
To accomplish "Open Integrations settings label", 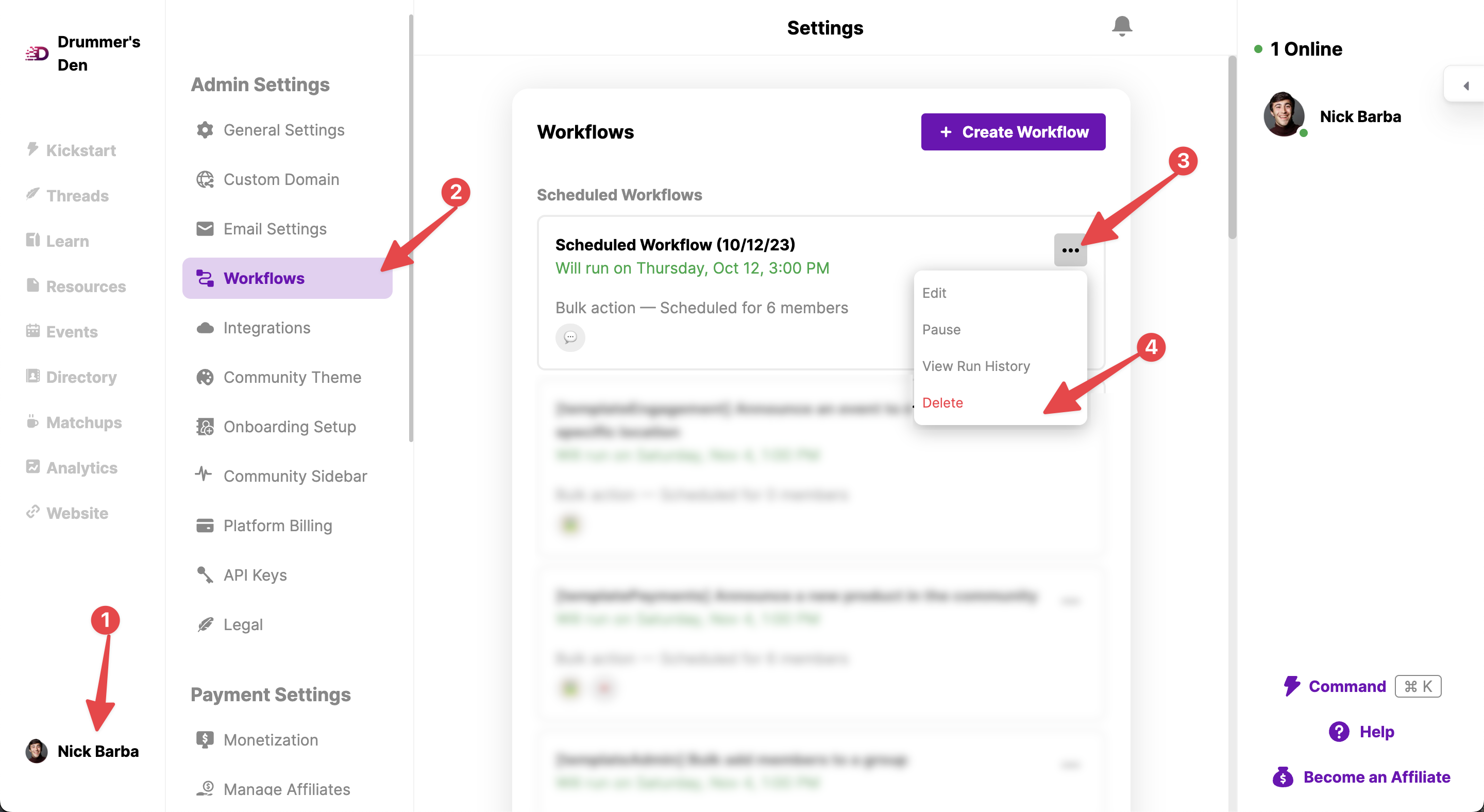I will coord(267,328).
